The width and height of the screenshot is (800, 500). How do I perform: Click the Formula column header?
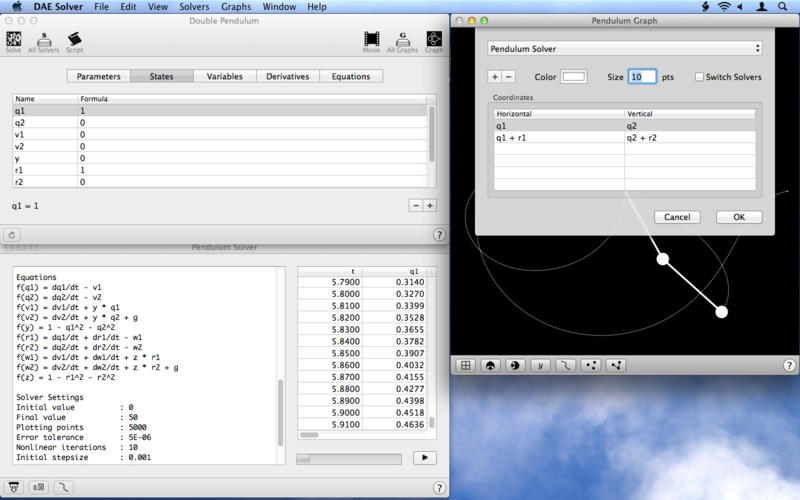coord(252,98)
